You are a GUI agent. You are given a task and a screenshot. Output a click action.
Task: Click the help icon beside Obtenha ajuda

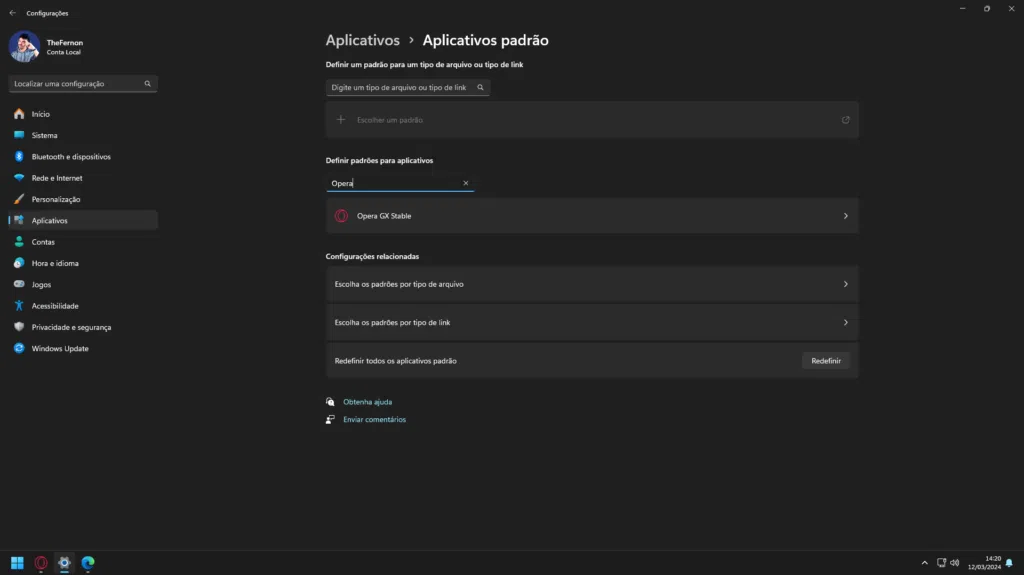click(330, 402)
